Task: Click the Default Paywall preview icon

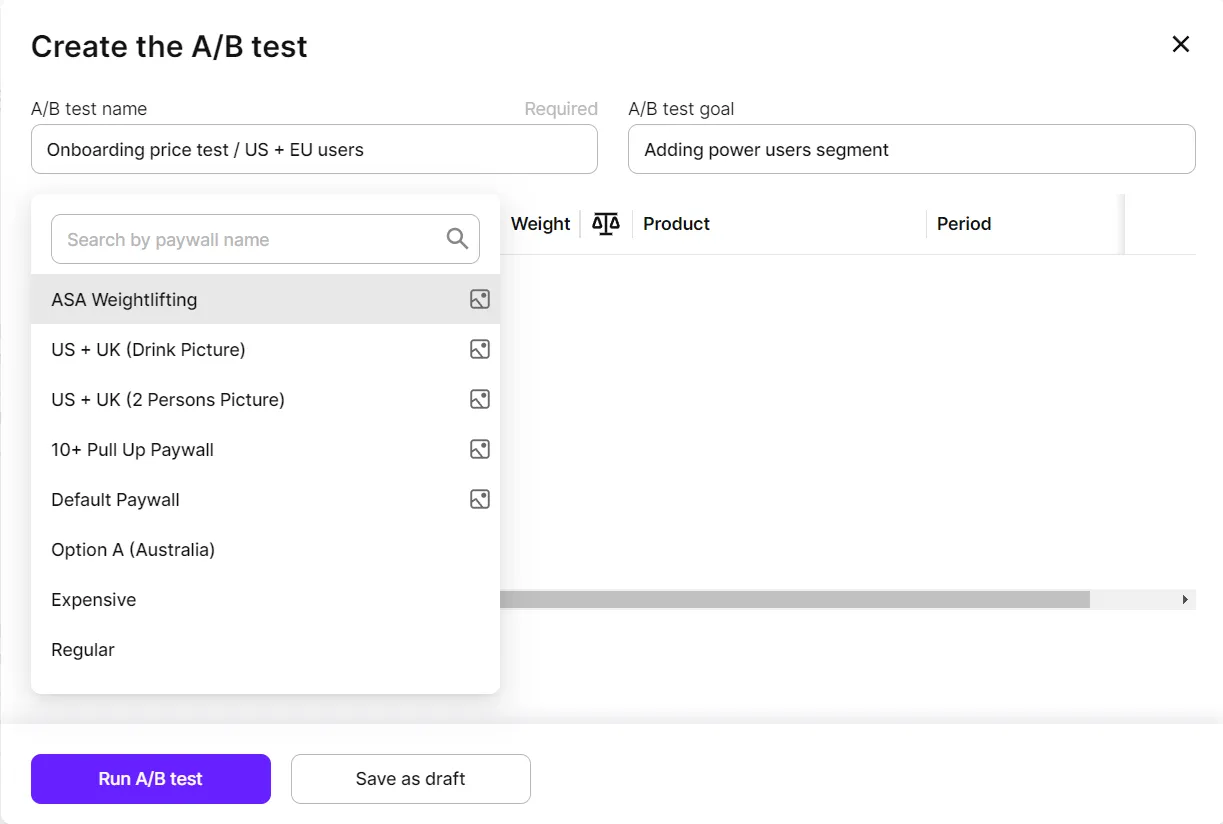Action: coord(480,499)
